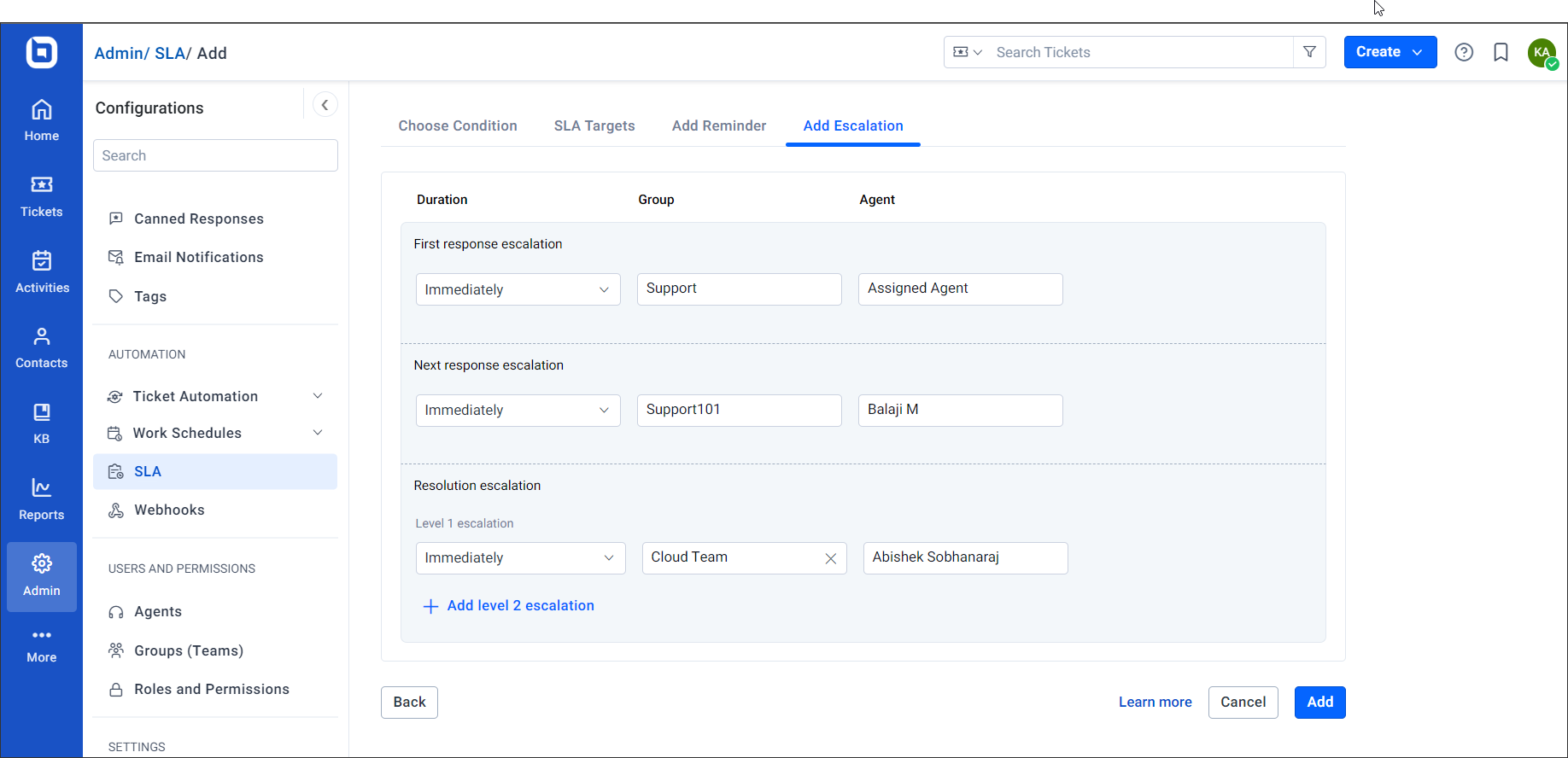Cancel the SLA creation

click(x=1243, y=703)
